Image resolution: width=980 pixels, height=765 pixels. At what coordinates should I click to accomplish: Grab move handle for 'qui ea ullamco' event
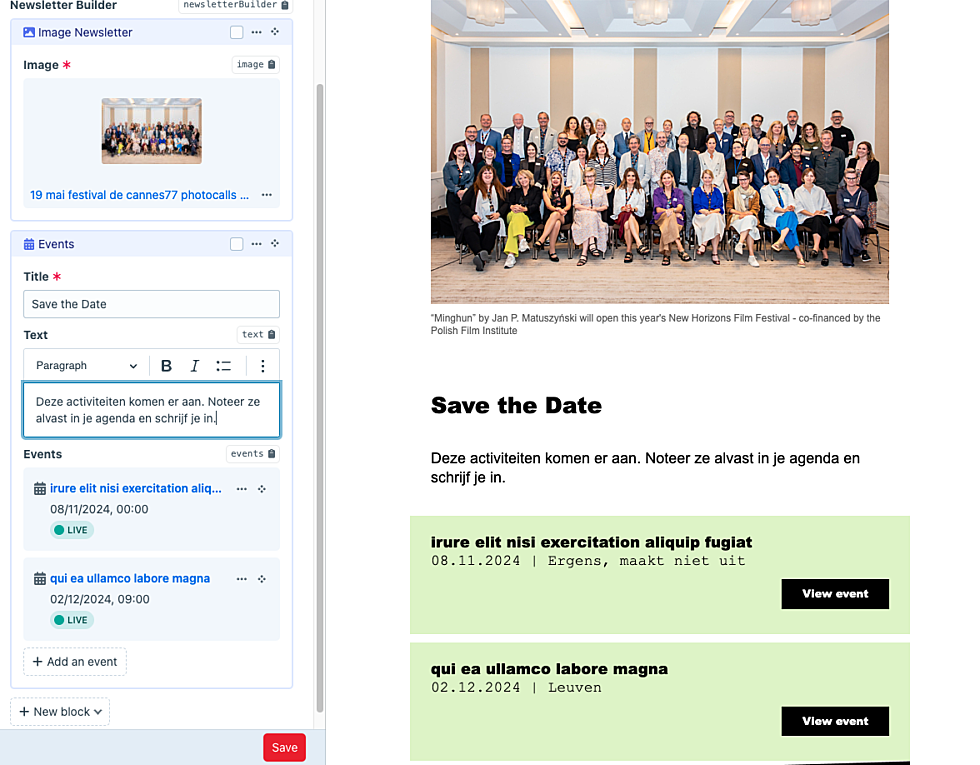(262, 579)
